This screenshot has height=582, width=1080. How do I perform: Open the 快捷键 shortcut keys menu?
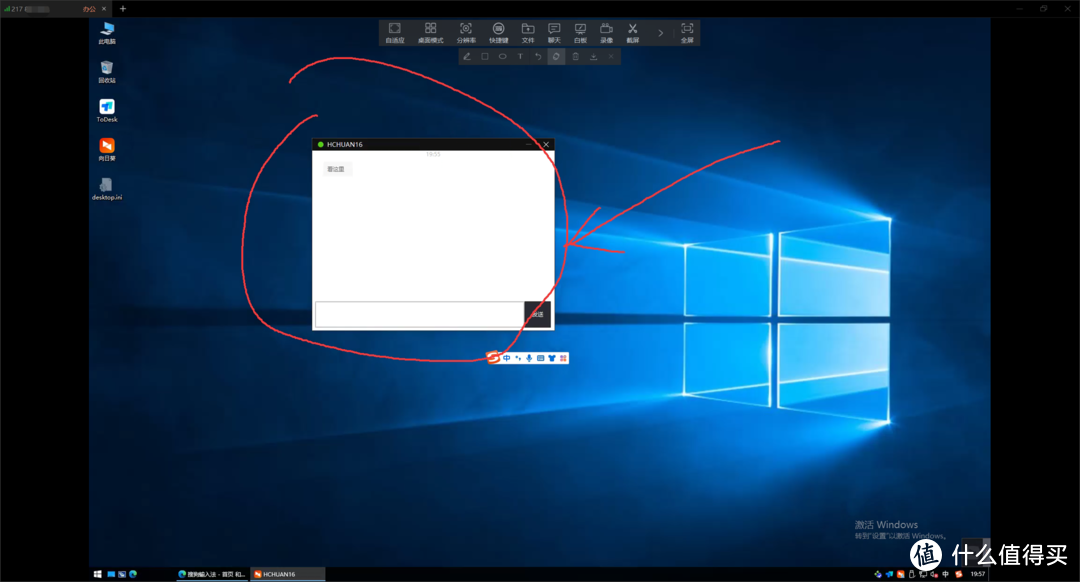point(498,32)
